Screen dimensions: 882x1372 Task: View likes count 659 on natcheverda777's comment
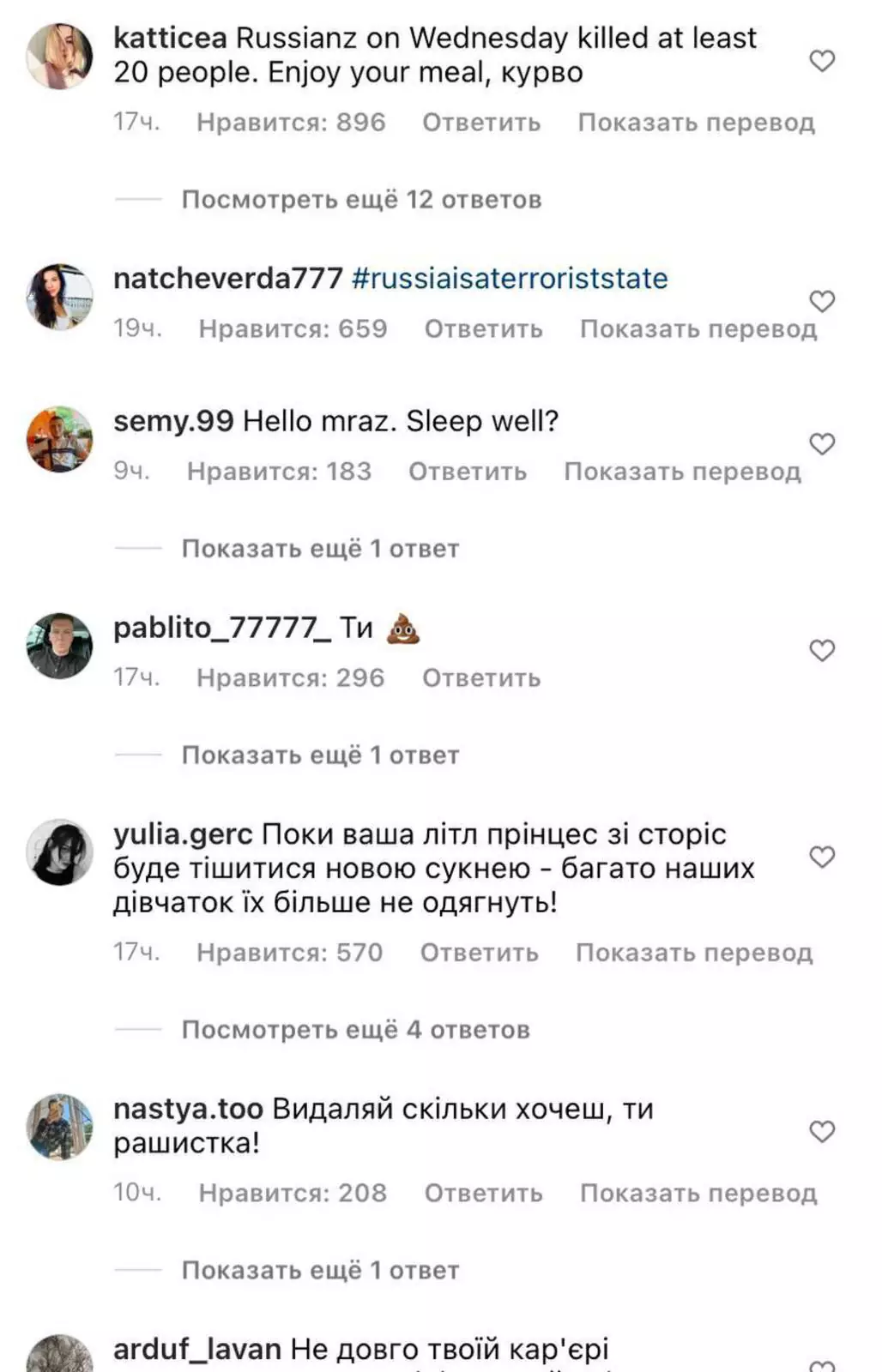(293, 329)
